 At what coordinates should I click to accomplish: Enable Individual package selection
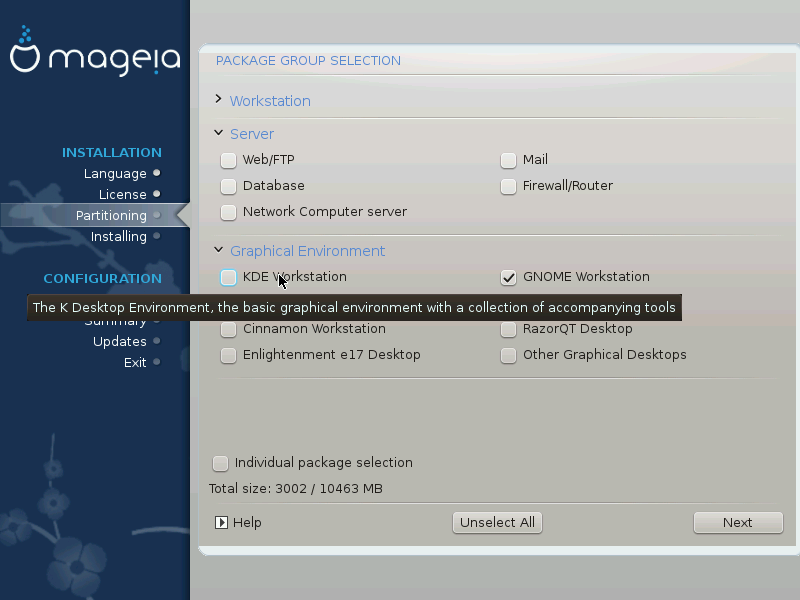(x=220, y=463)
